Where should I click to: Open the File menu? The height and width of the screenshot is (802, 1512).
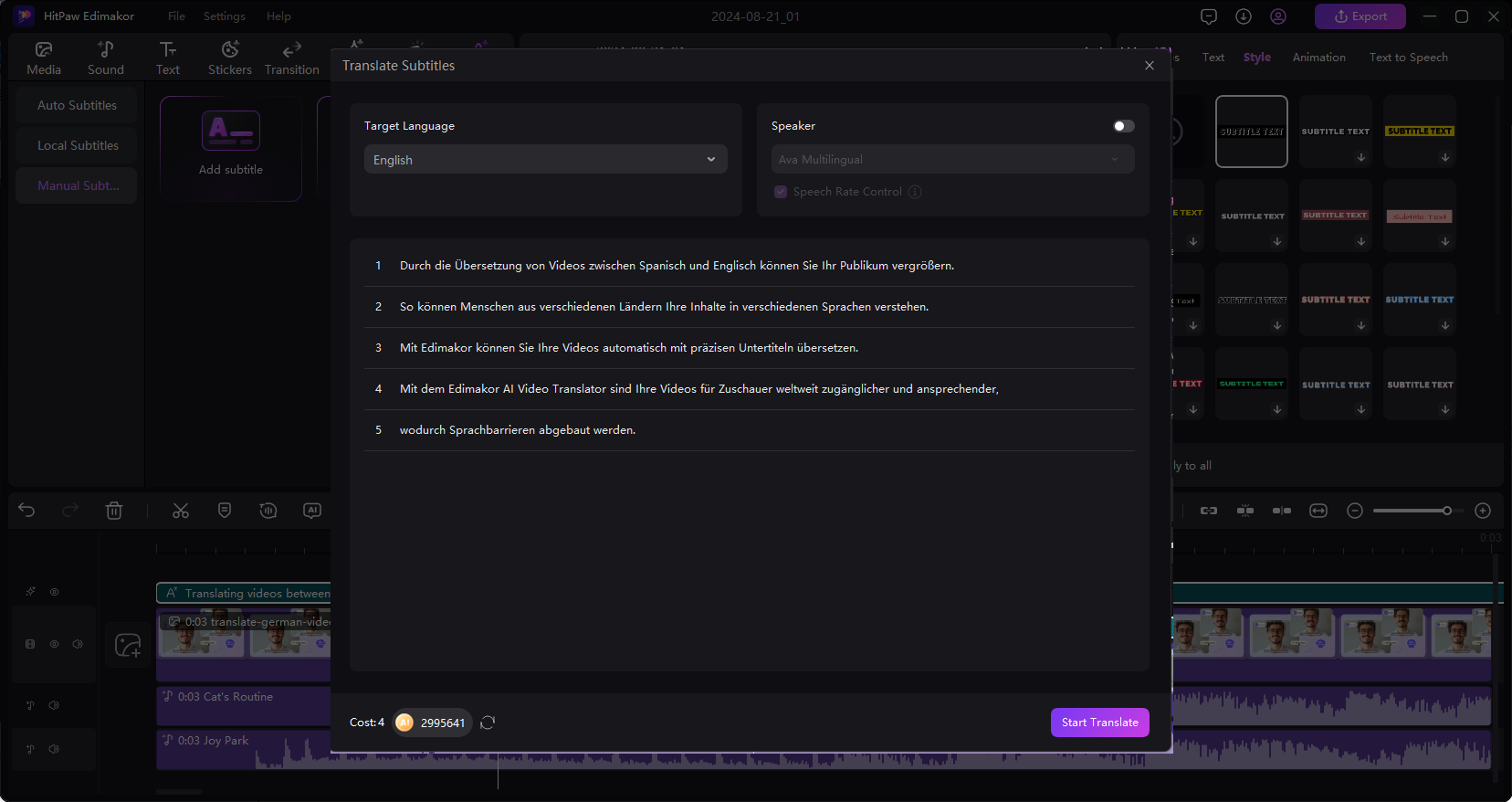(176, 16)
